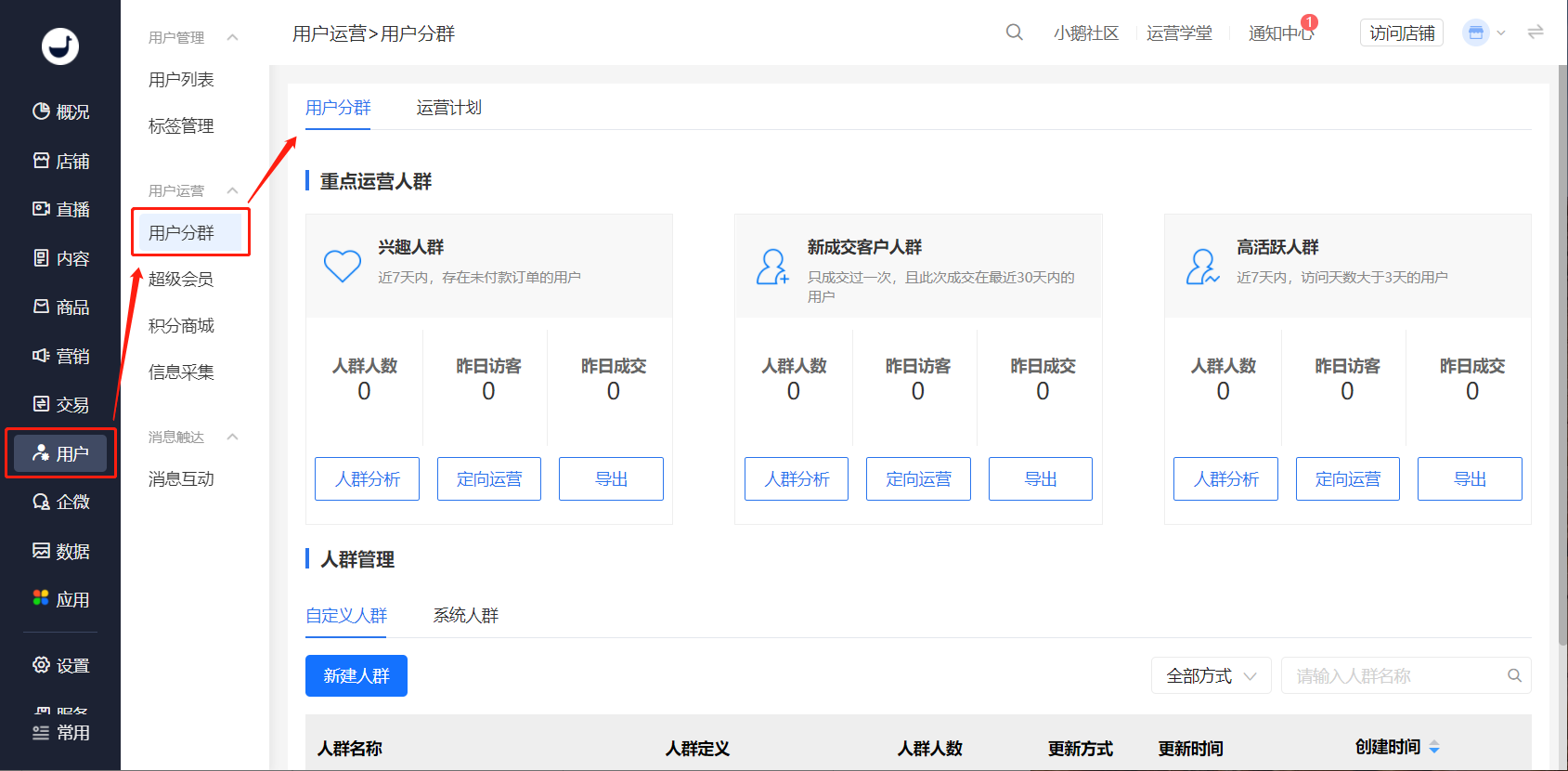
Task: Select the 自定义人群 tab
Action: click(x=346, y=615)
